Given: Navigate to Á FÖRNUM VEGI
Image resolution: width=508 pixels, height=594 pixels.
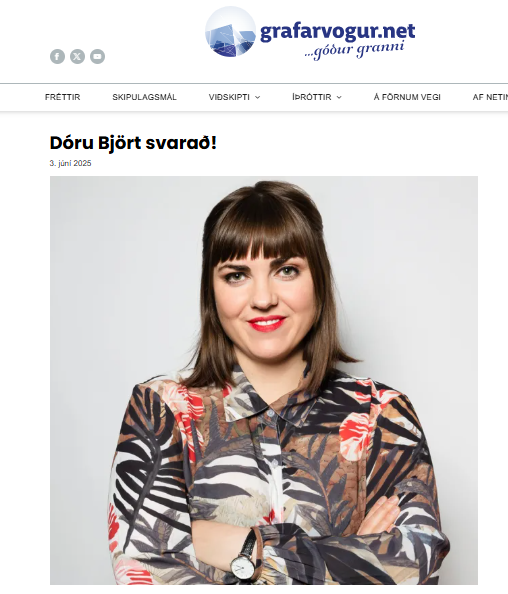Looking at the screenshot, I should 407,97.
